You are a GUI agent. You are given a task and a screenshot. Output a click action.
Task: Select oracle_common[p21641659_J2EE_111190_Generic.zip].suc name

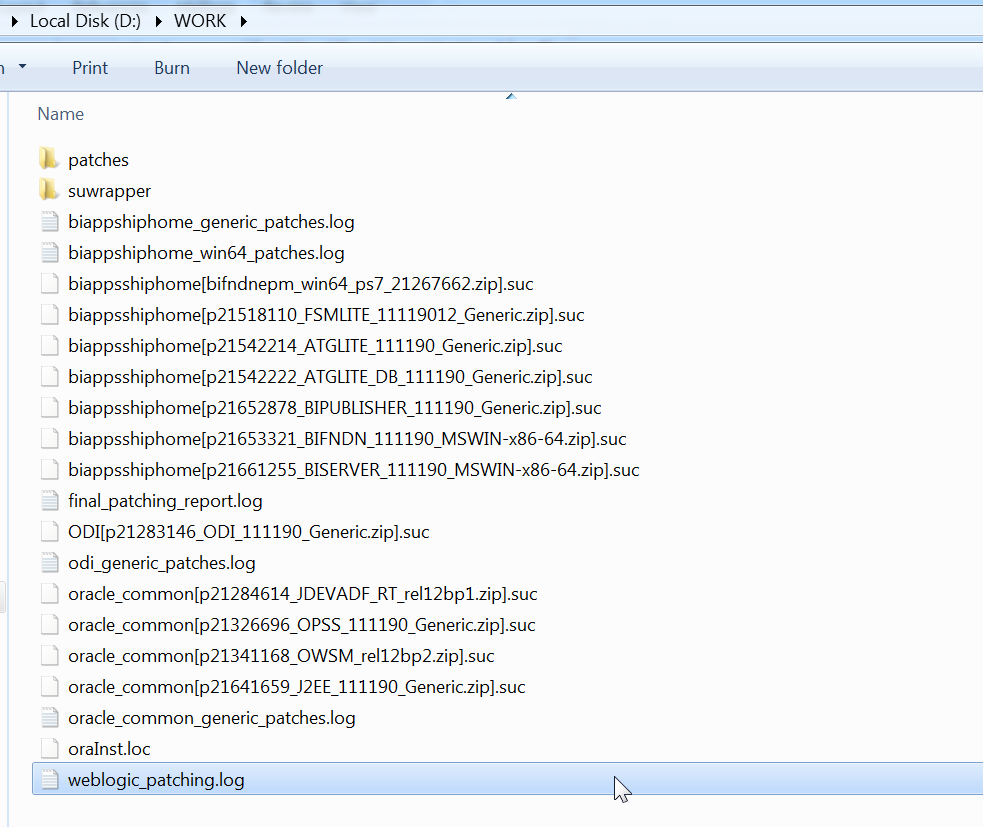point(297,687)
